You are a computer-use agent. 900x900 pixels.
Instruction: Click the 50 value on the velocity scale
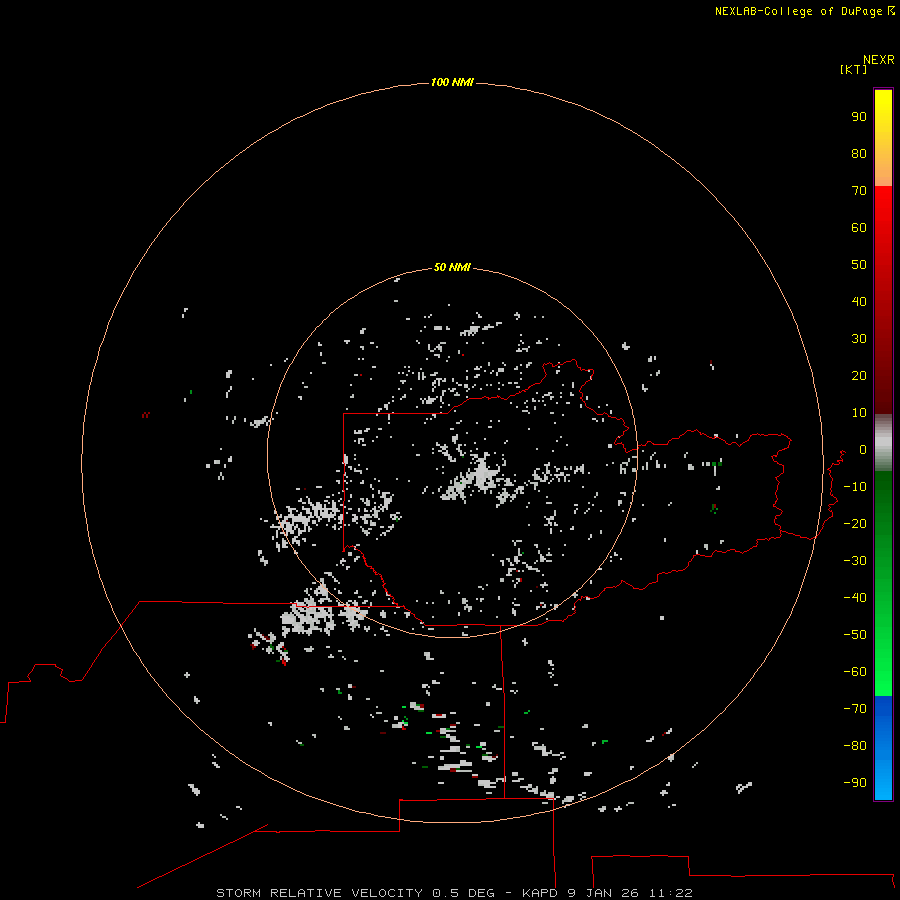[x=859, y=265]
